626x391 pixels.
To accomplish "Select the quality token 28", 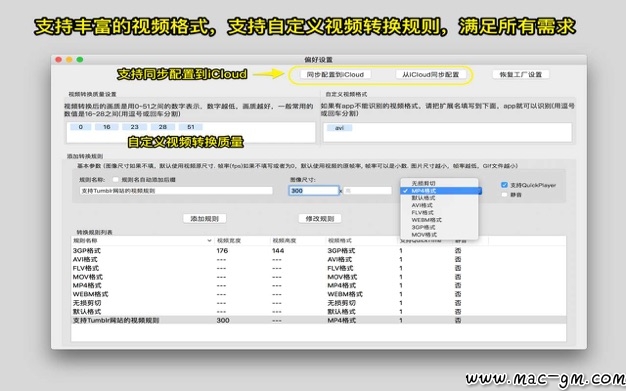I will click(x=162, y=127).
